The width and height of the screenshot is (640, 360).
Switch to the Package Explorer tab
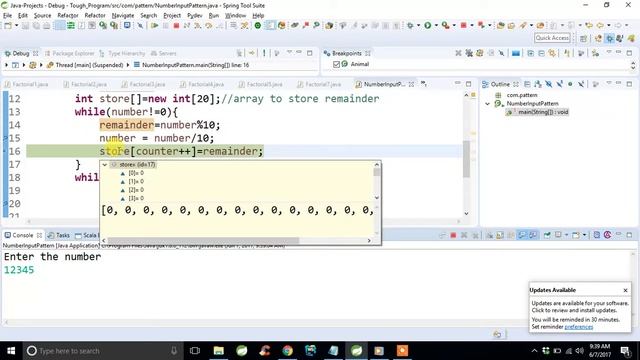point(69,53)
